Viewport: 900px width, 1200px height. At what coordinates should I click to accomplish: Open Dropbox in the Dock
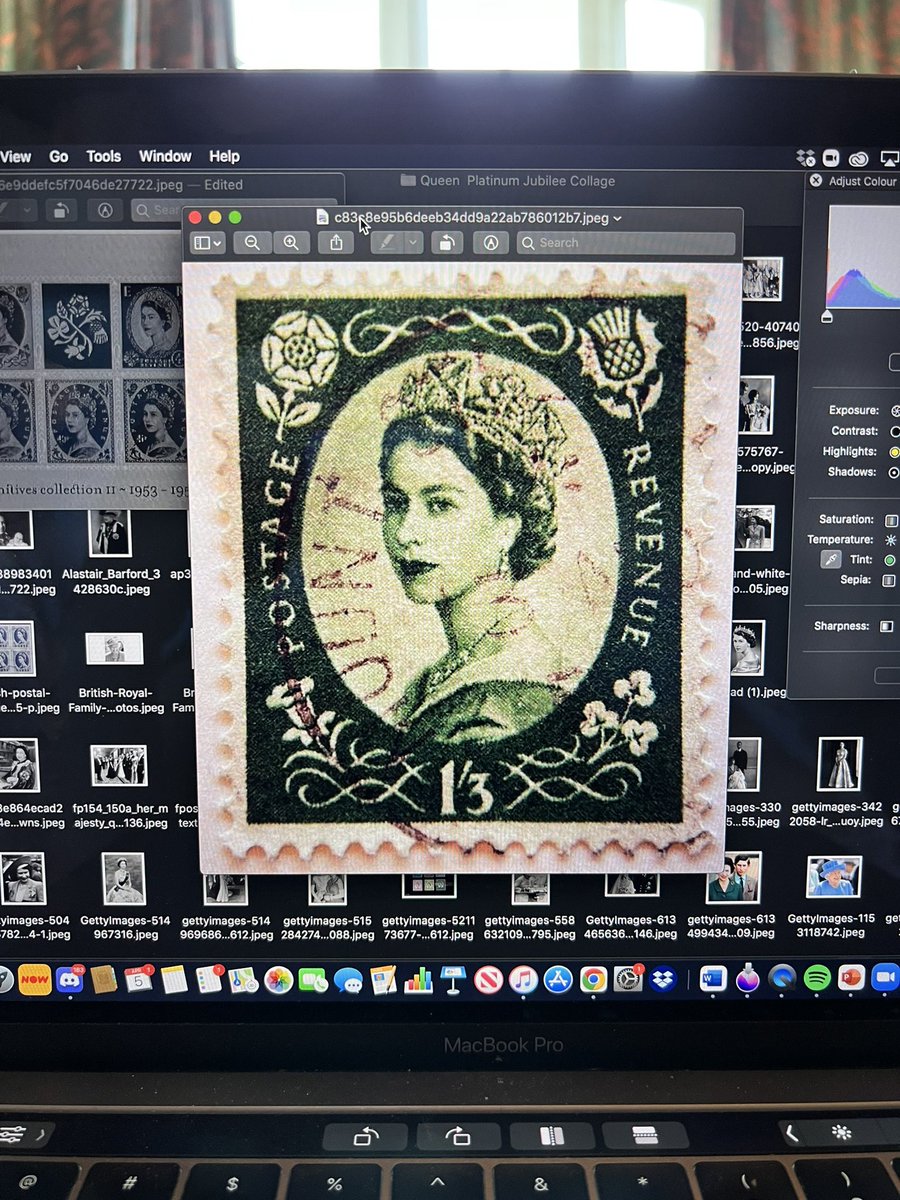click(x=662, y=979)
